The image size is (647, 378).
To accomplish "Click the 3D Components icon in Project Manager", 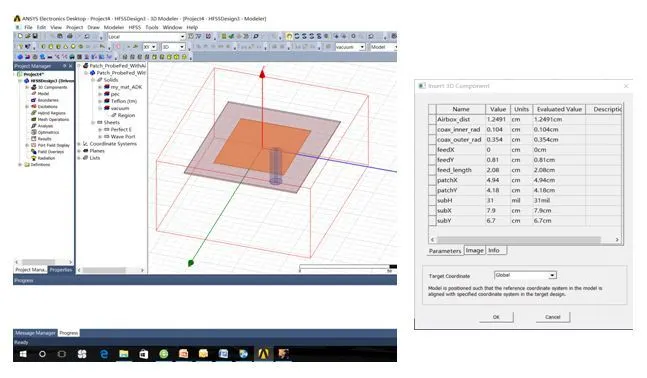I will (x=34, y=87).
